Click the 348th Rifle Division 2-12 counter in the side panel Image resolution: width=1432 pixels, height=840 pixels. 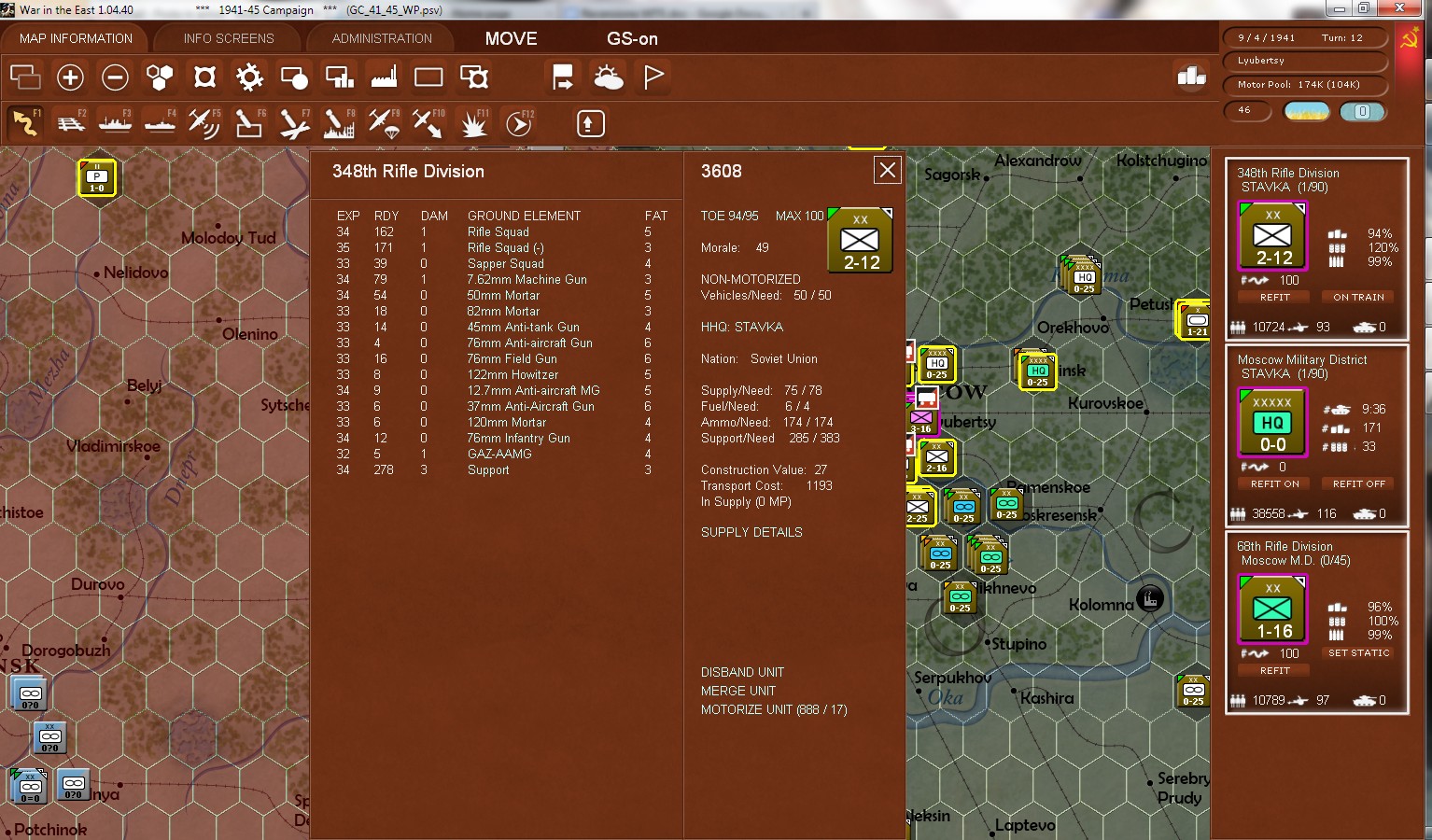[1272, 236]
